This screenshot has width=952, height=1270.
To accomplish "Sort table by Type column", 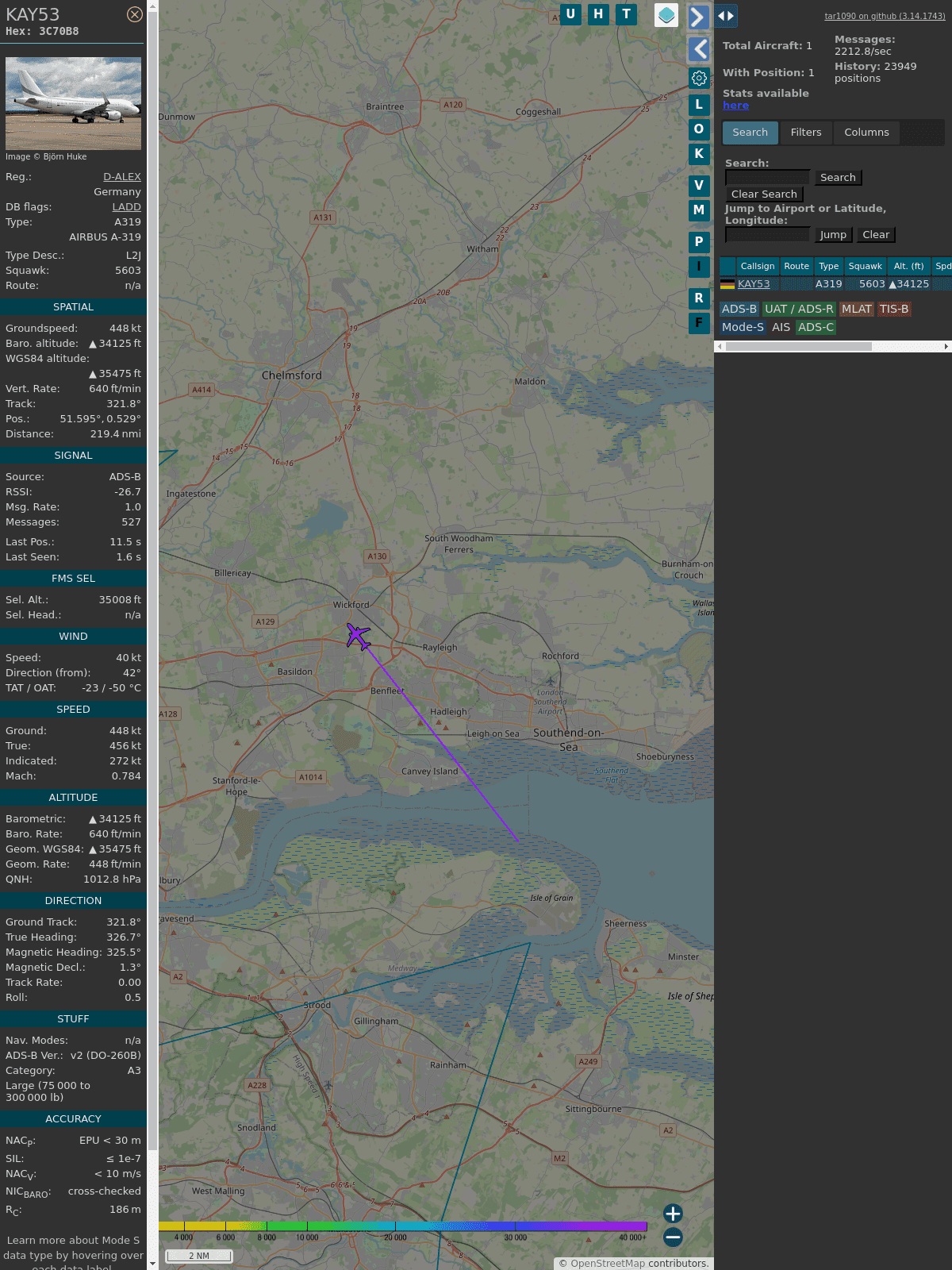I will [x=829, y=267].
